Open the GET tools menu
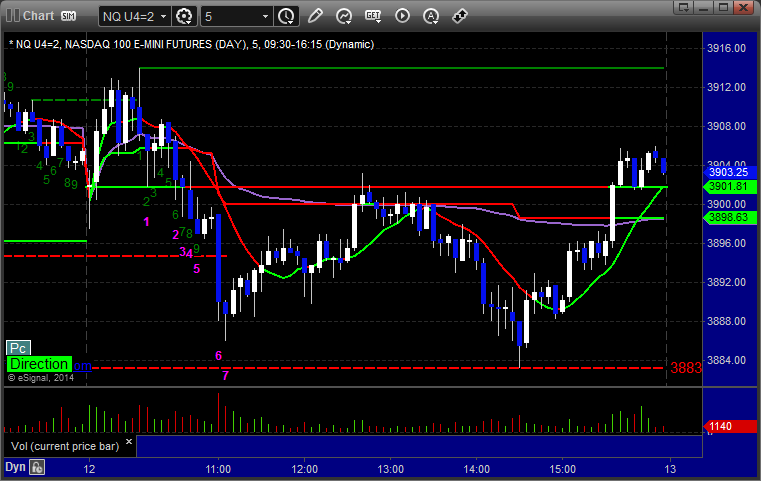The image size is (761, 481). [373, 16]
